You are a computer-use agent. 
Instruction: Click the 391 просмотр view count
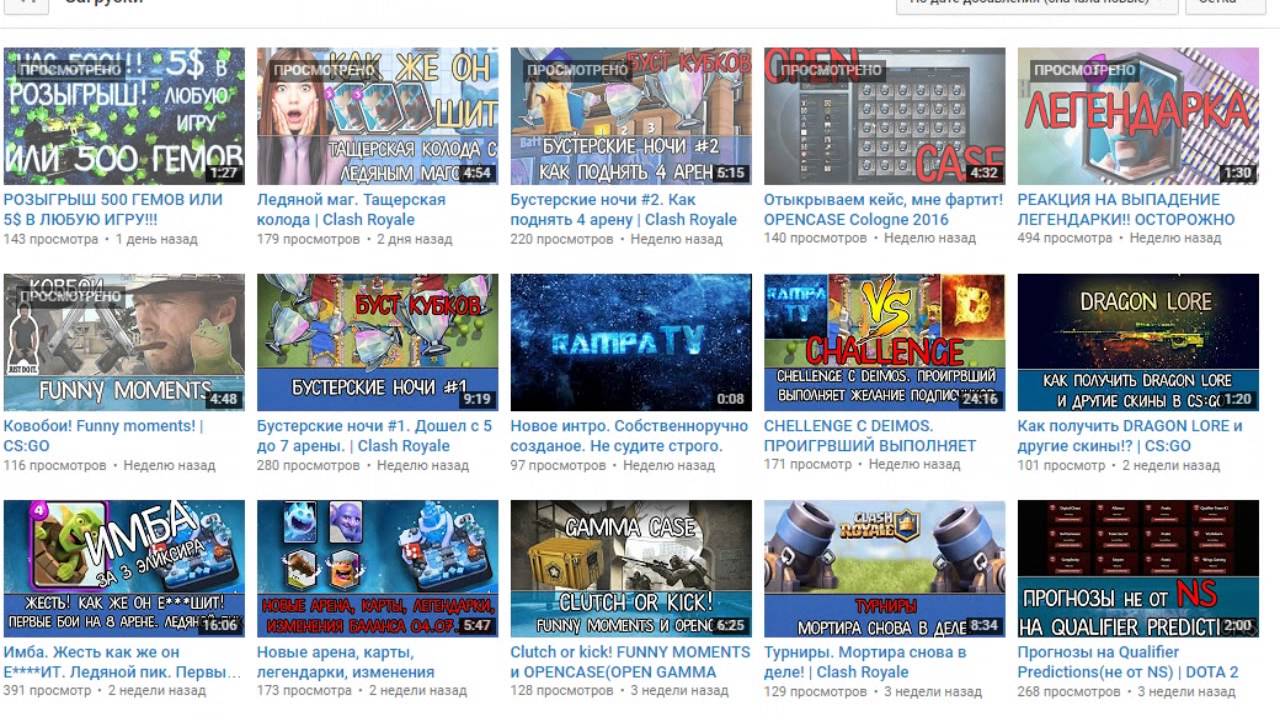pos(48,691)
